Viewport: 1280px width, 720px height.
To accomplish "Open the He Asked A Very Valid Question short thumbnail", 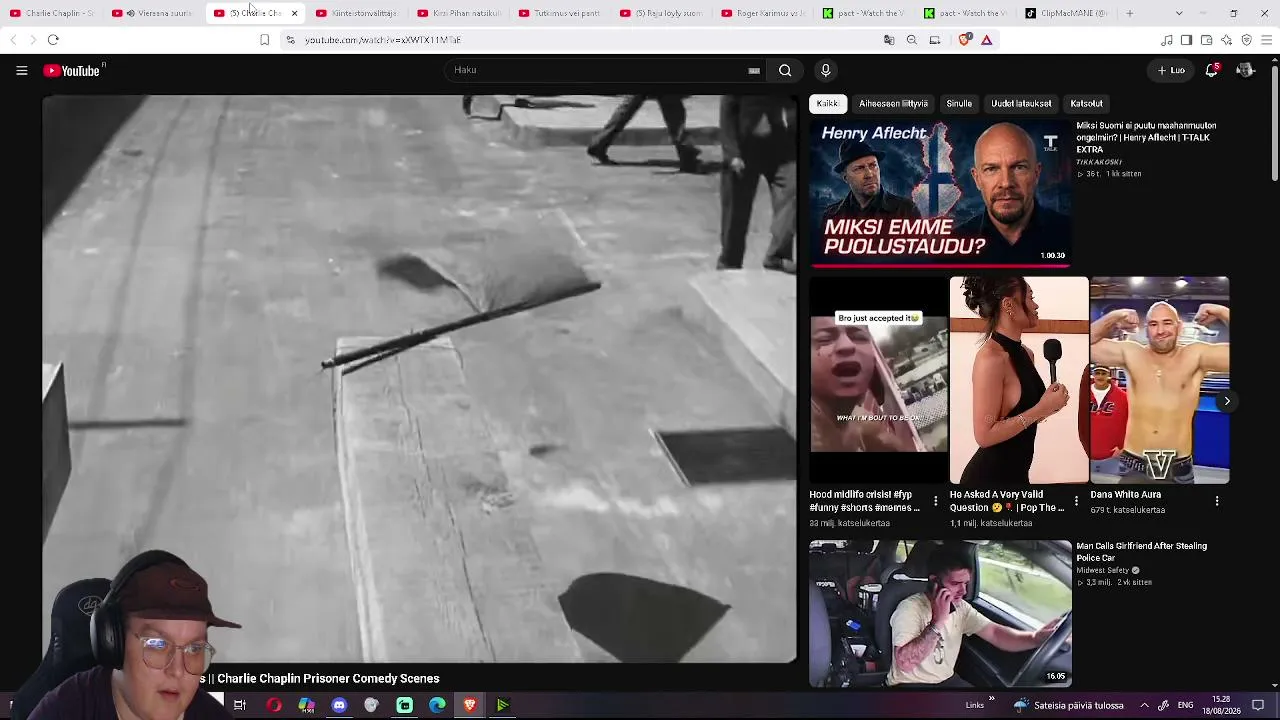I will [x=1019, y=380].
